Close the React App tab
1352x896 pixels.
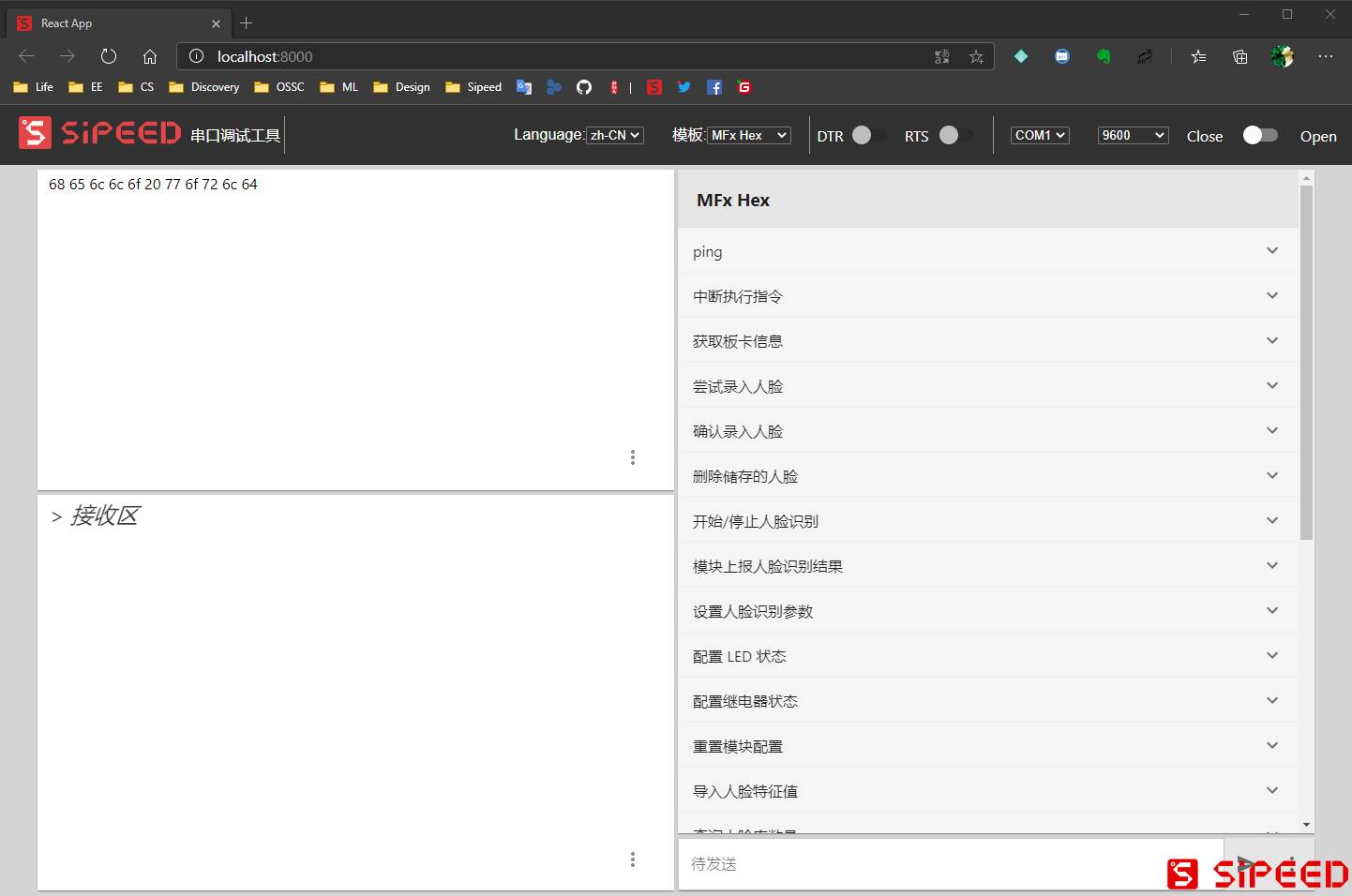(x=216, y=23)
